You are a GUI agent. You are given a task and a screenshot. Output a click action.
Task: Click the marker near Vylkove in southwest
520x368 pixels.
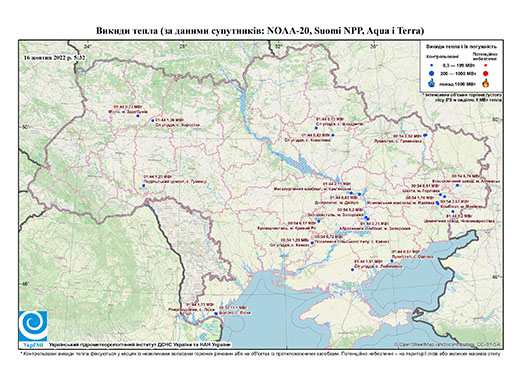pyautogui.click(x=216, y=313)
